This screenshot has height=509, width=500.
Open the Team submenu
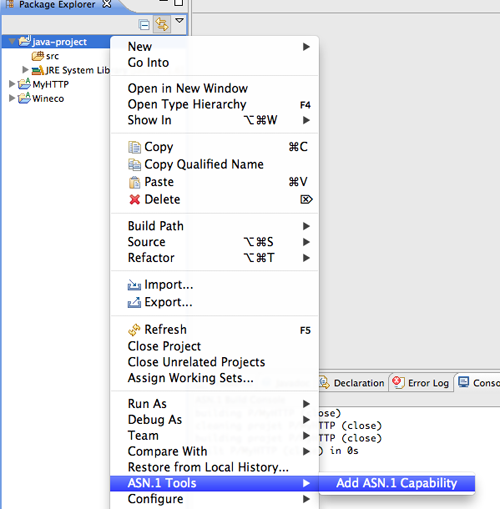[214, 436]
